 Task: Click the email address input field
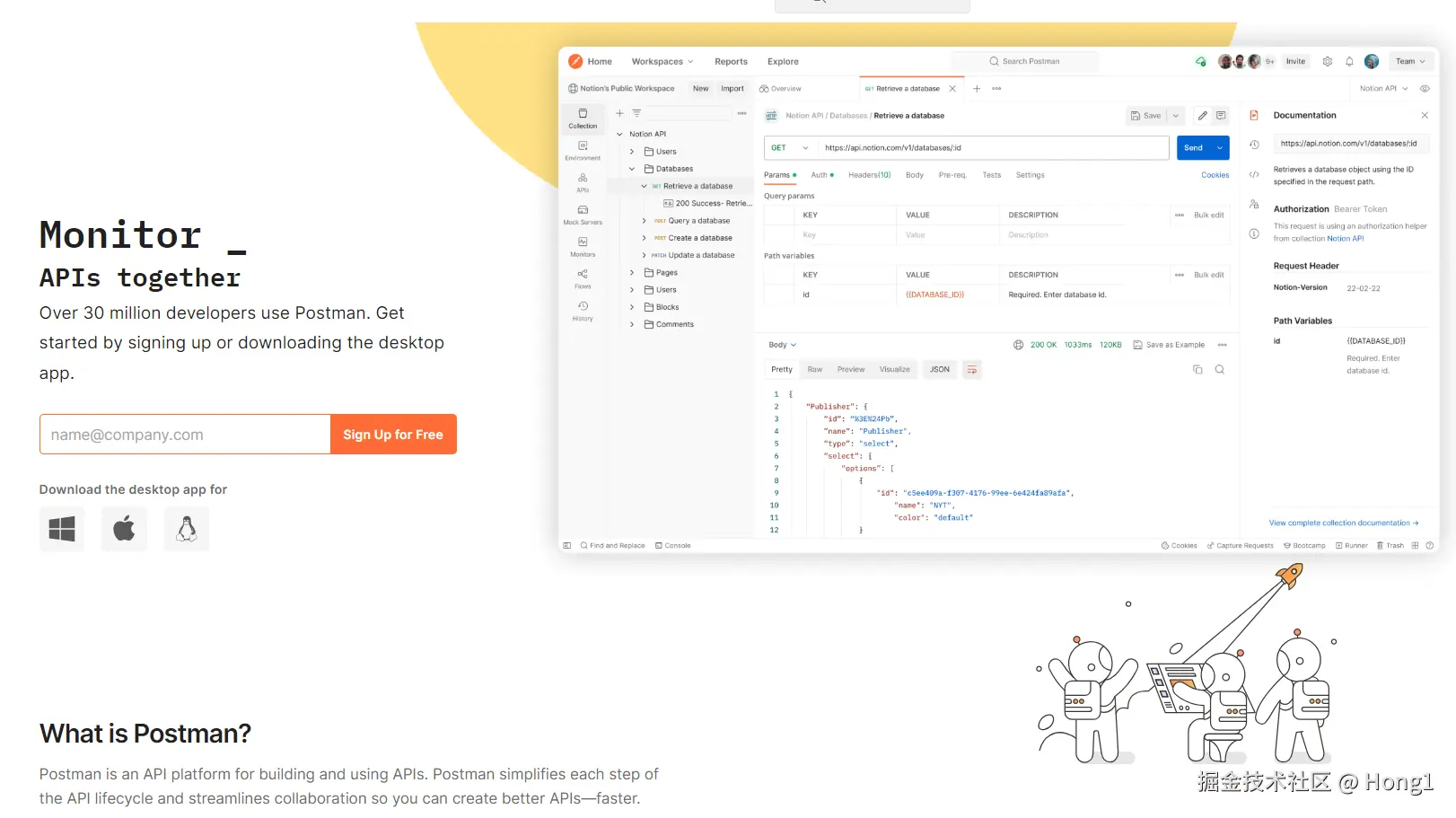[x=185, y=435]
